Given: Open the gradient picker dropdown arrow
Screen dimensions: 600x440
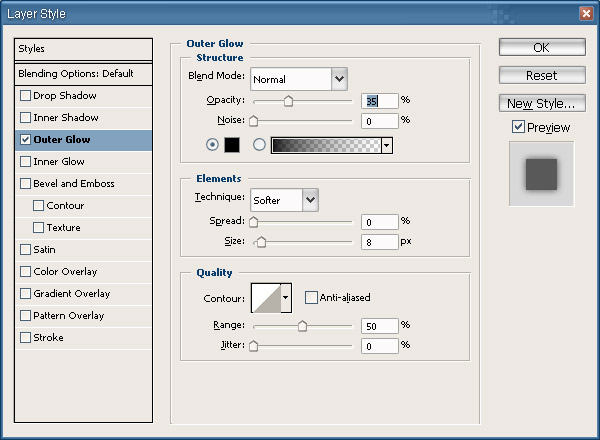Looking at the screenshot, I should pyautogui.click(x=386, y=145).
